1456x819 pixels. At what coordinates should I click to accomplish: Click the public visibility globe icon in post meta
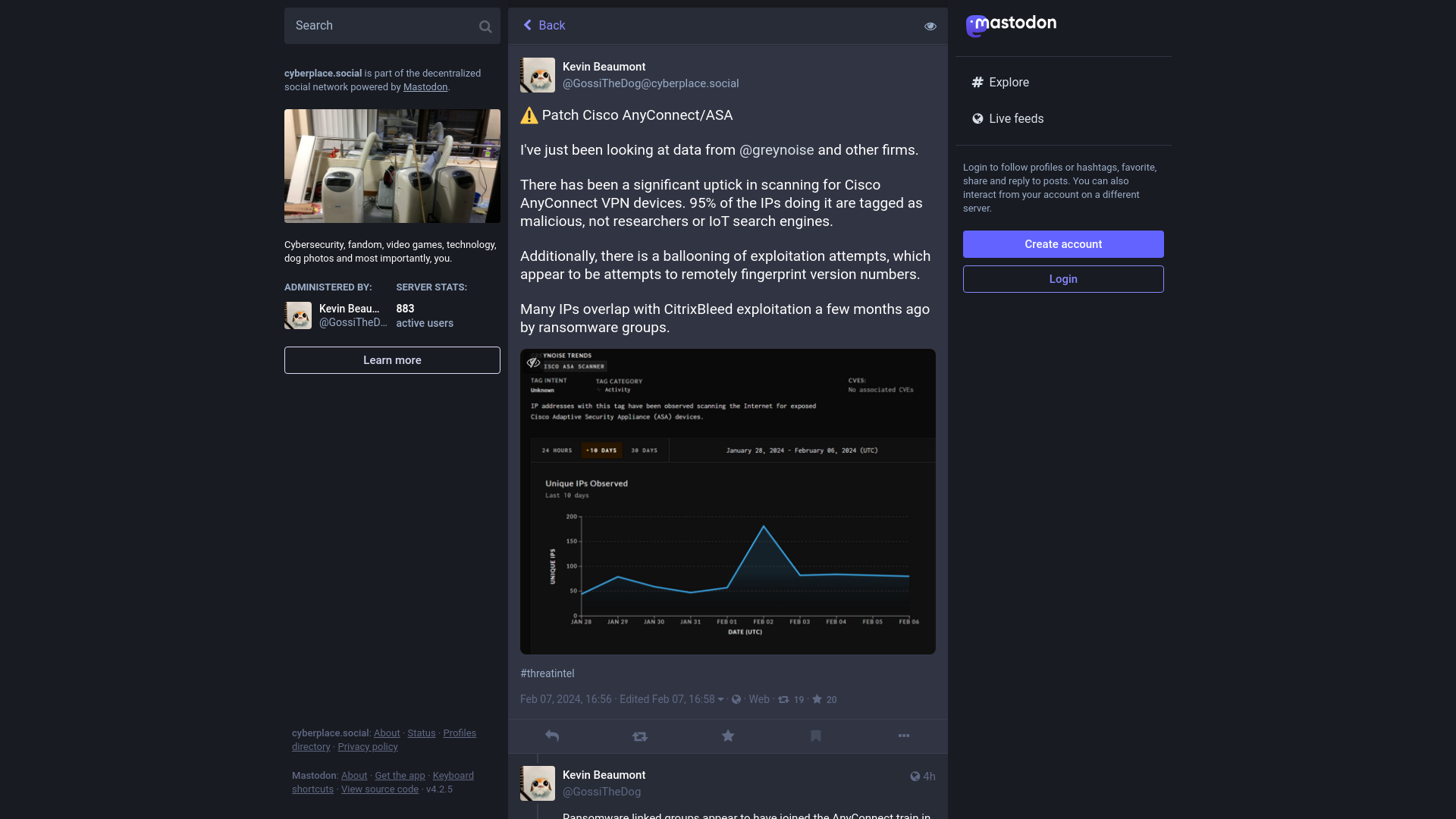coord(736,699)
